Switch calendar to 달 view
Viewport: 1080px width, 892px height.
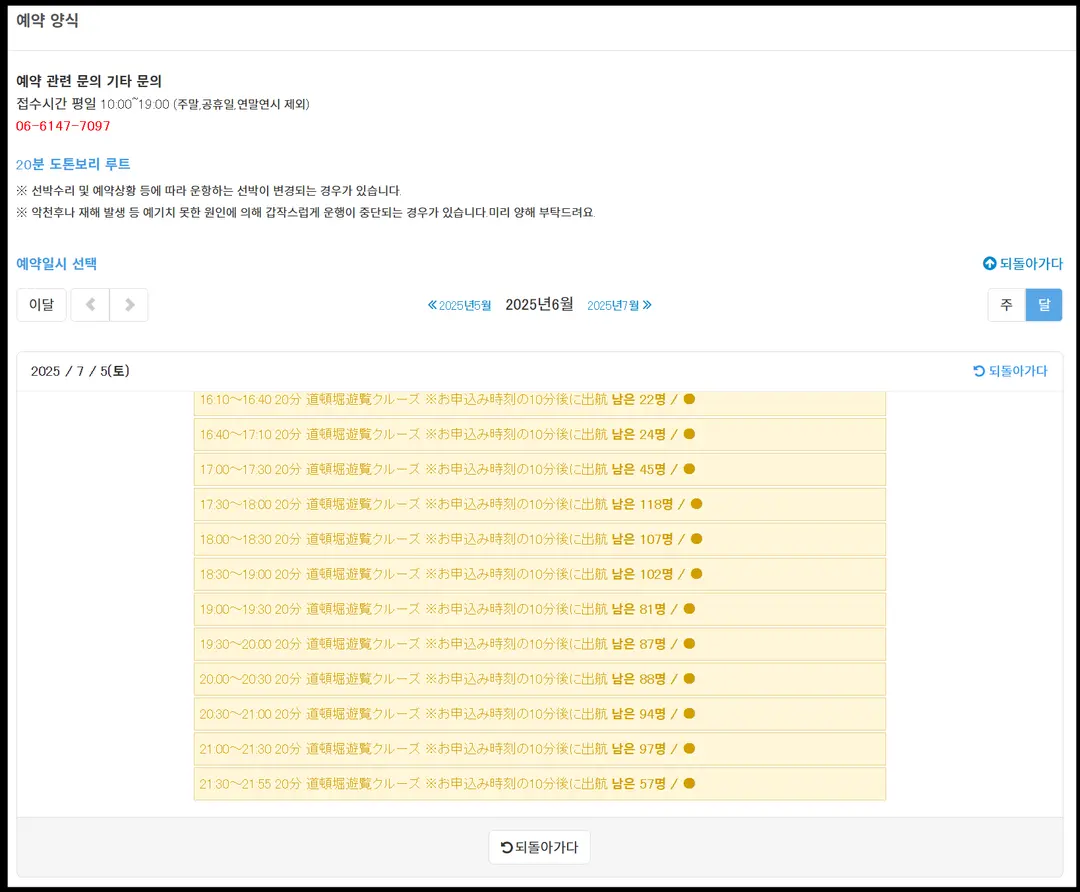click(1044, 304)
